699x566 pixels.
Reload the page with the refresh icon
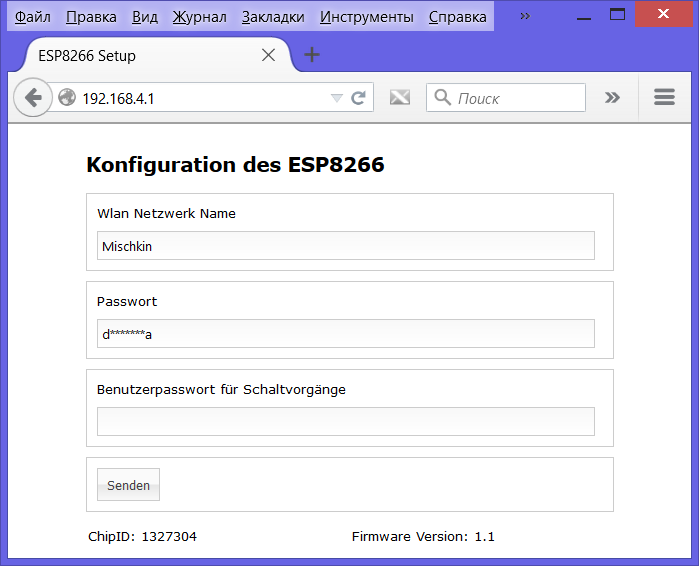[358, 98]
